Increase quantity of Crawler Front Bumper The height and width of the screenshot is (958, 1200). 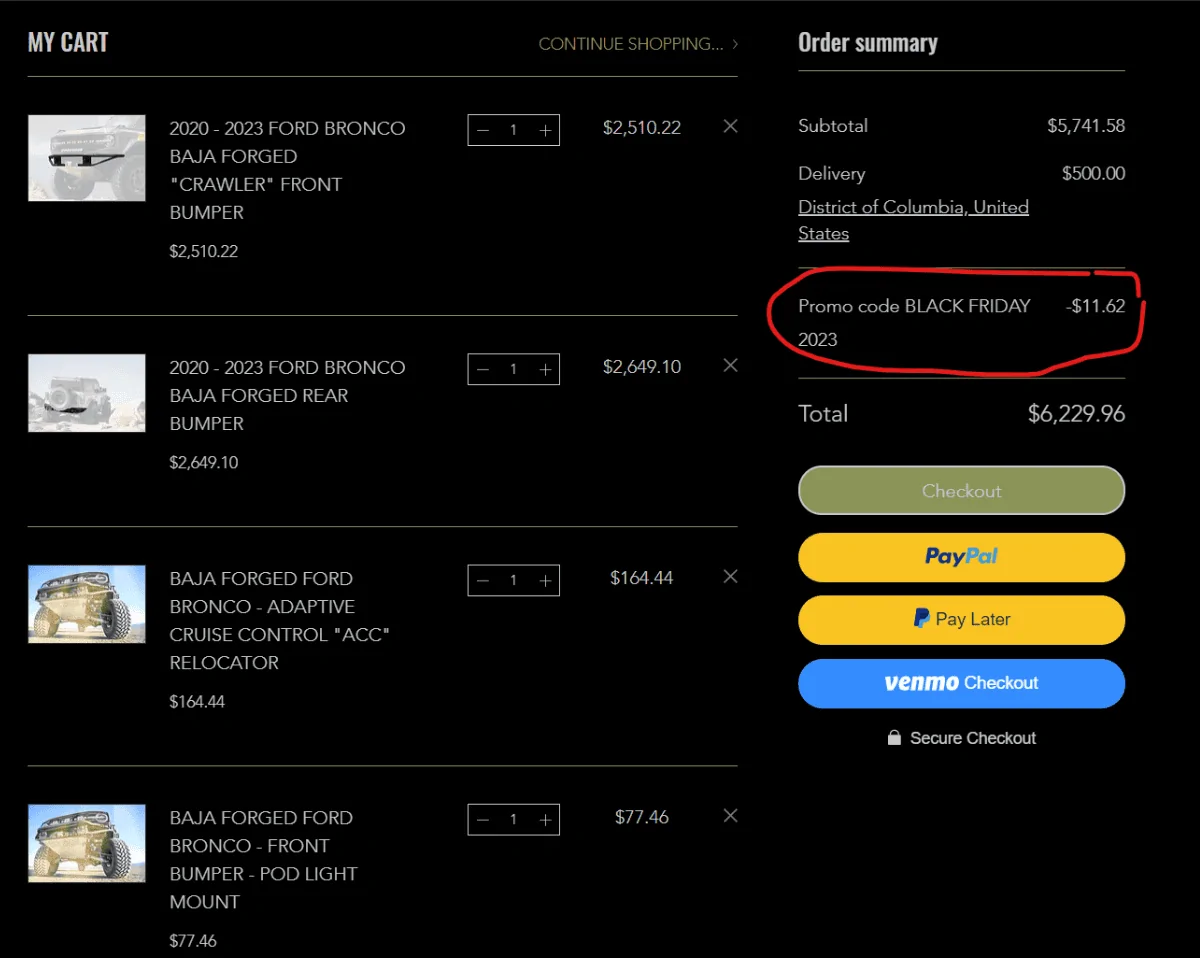tap(545, 130)
